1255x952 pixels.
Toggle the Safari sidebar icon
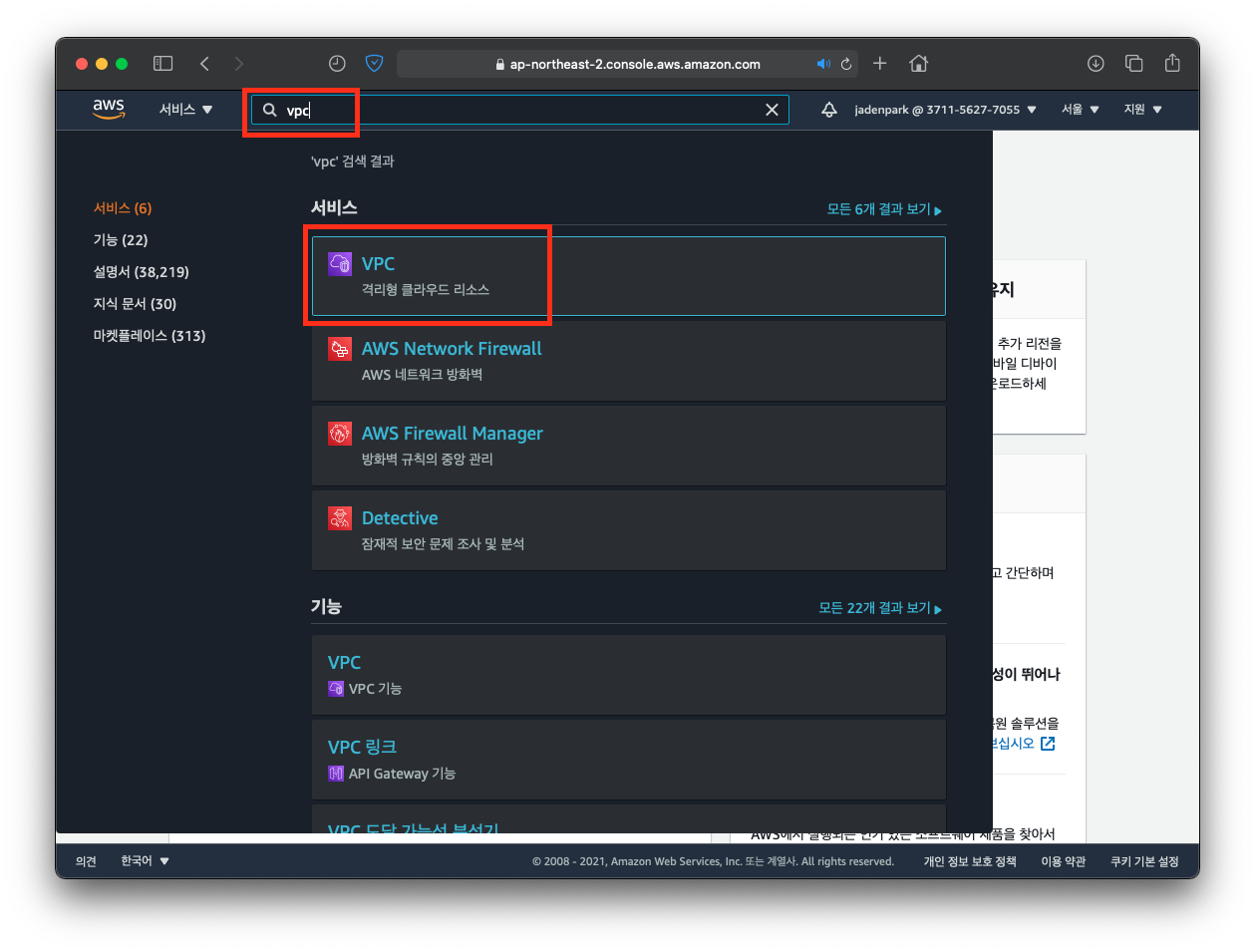pyautogui.click(x=162, y=64)
